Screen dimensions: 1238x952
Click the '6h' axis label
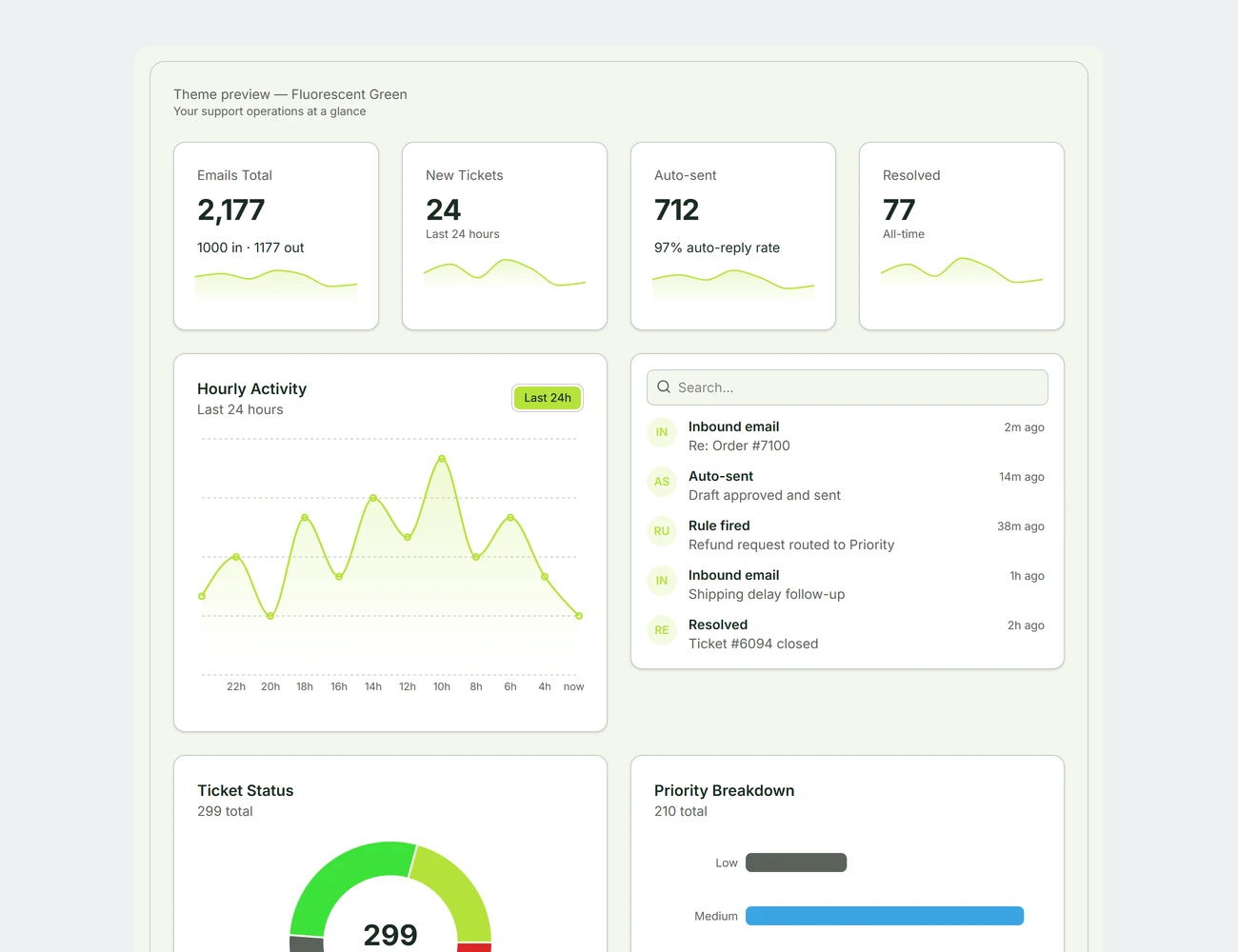pyautogui.click(x=510, y=686)
